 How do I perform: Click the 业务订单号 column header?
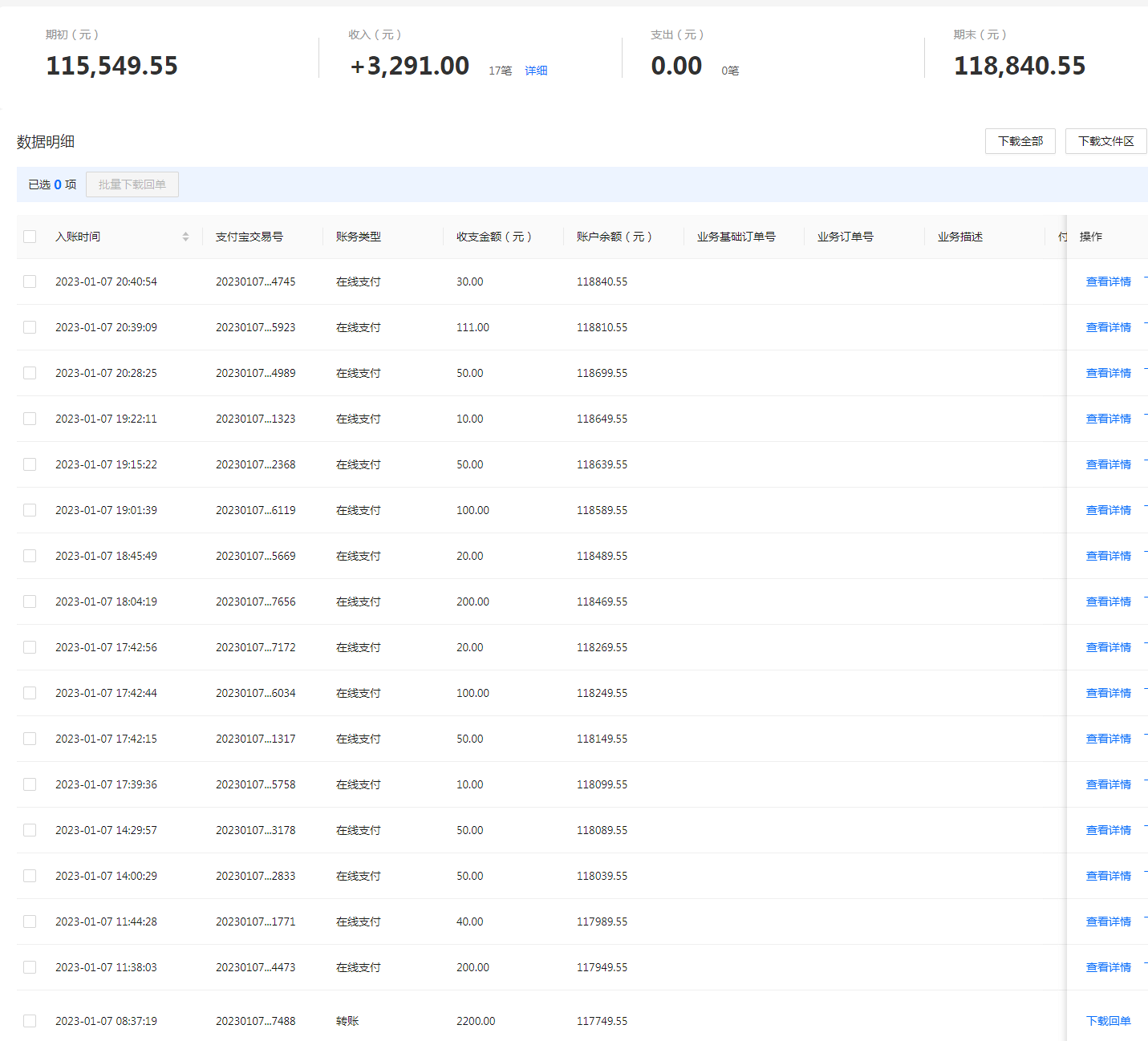(846, 237)
